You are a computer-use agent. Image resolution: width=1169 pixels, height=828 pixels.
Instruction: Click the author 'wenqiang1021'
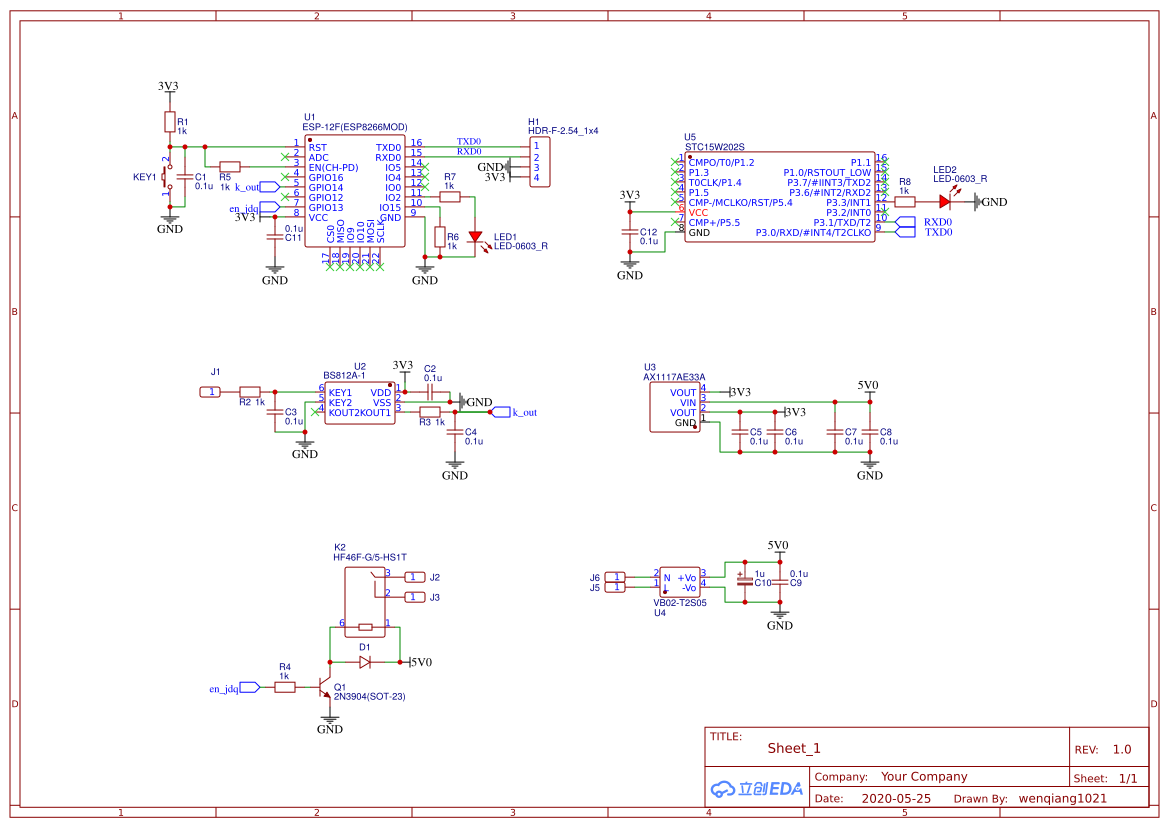click(x=1062, y=798)
